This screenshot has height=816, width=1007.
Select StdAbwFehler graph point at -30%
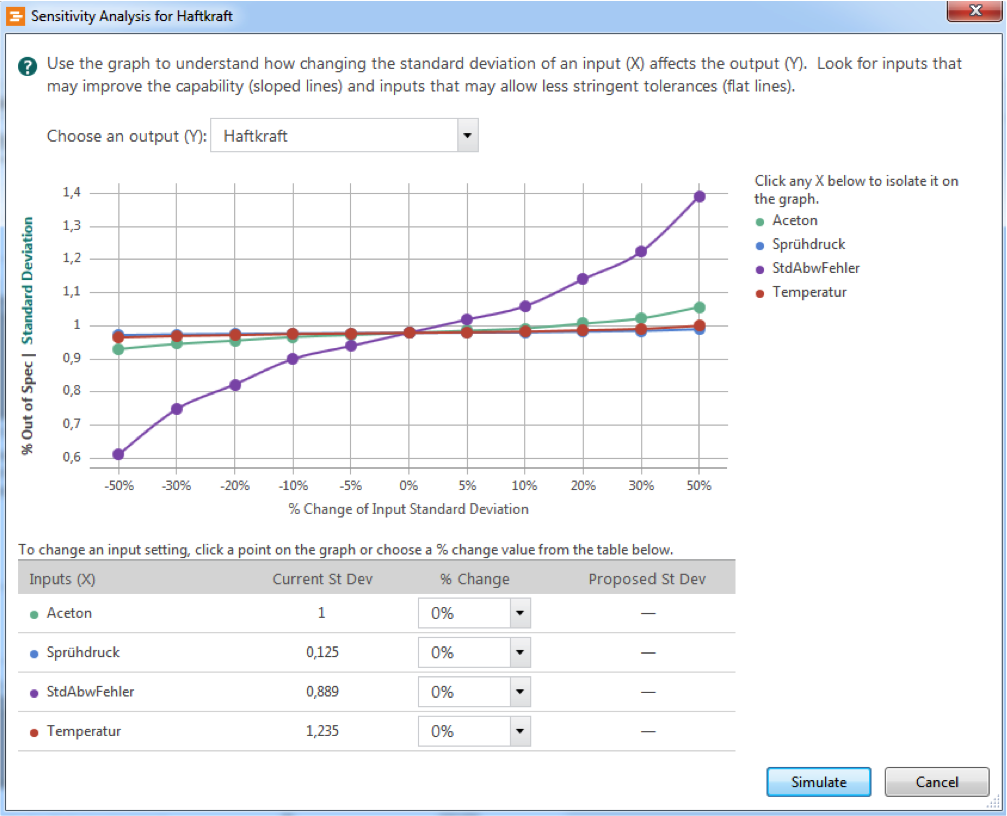tap(177, 408)
